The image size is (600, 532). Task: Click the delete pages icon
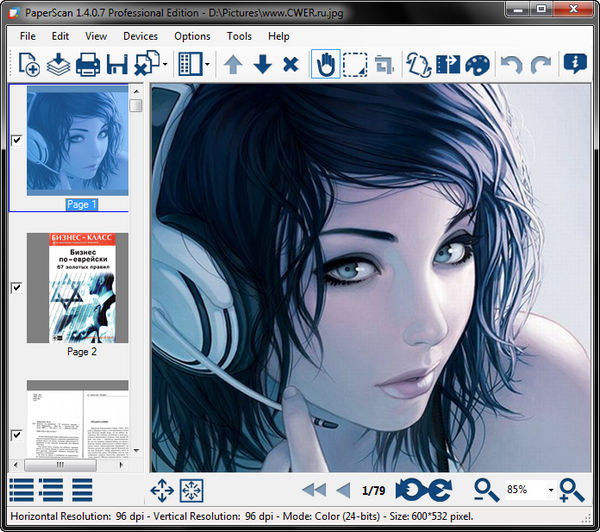[147, 64]
